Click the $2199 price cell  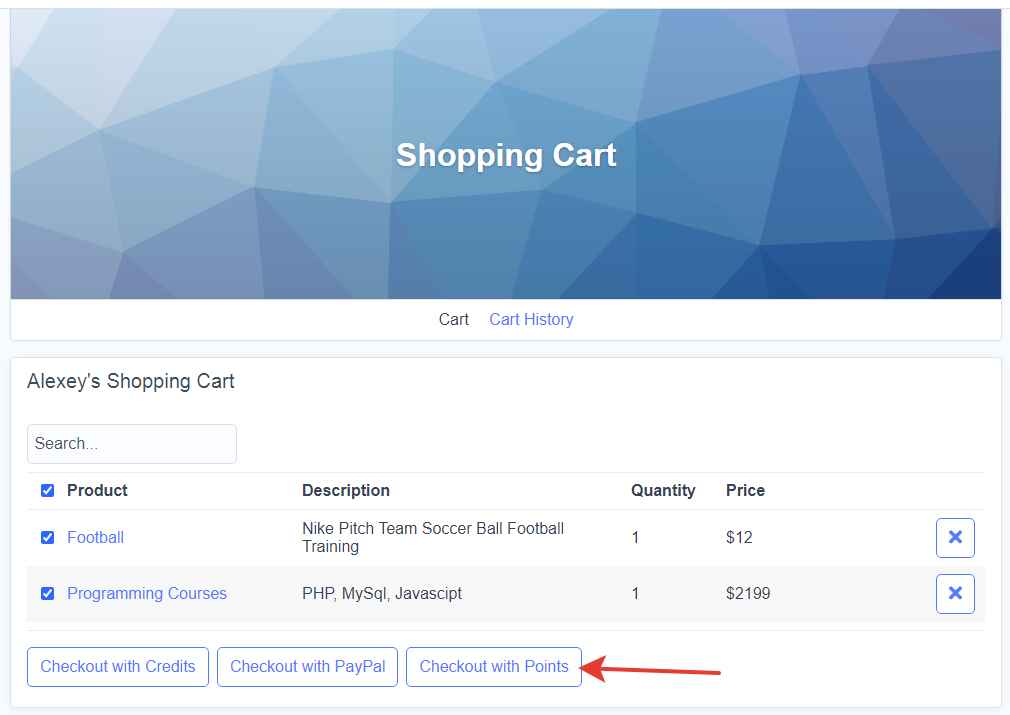click(x=748, y=593)
